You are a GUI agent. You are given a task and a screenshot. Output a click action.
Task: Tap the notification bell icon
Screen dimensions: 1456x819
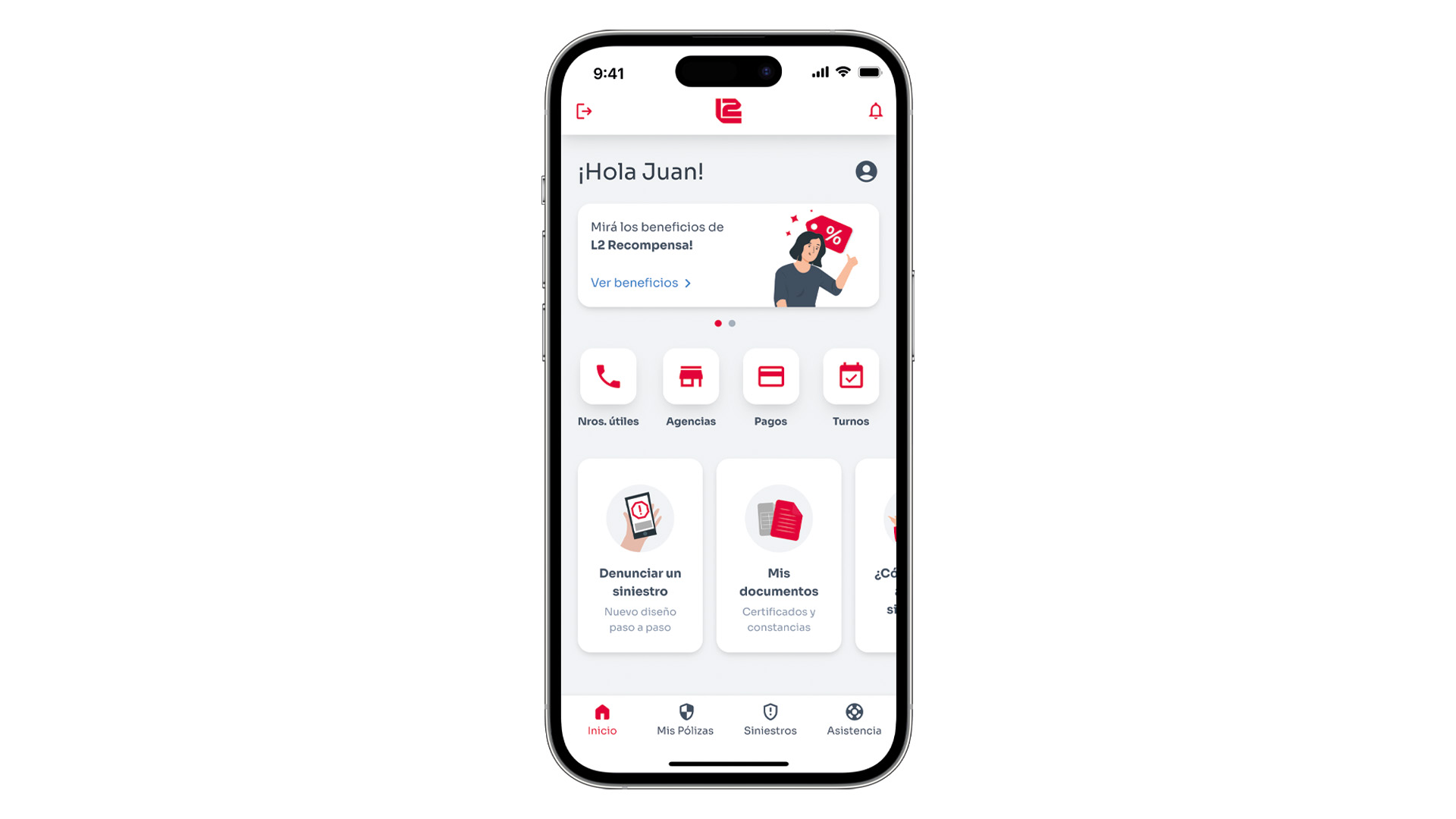875,111
